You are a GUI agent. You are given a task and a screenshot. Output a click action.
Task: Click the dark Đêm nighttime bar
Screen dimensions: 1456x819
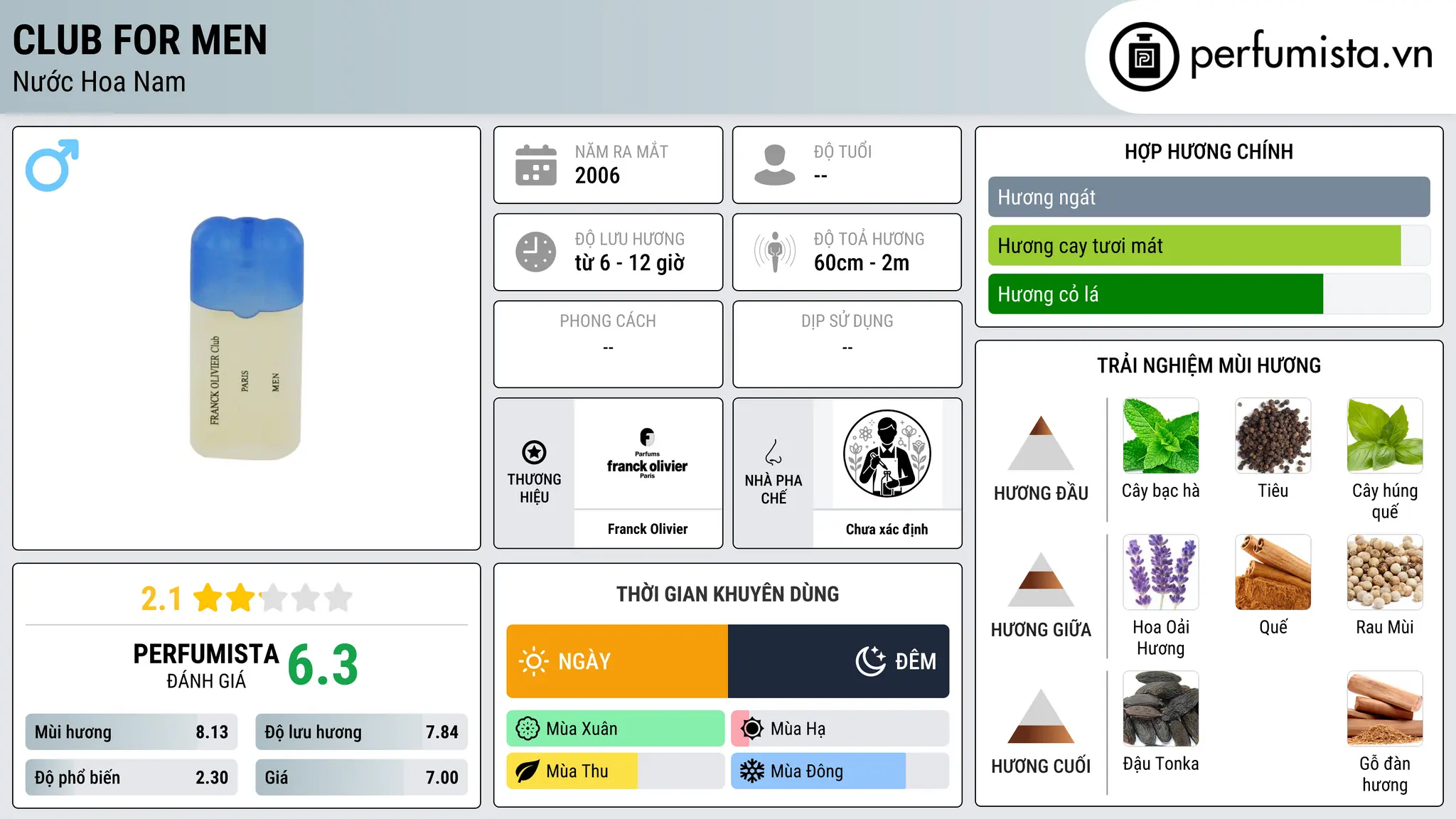point(838,661)
